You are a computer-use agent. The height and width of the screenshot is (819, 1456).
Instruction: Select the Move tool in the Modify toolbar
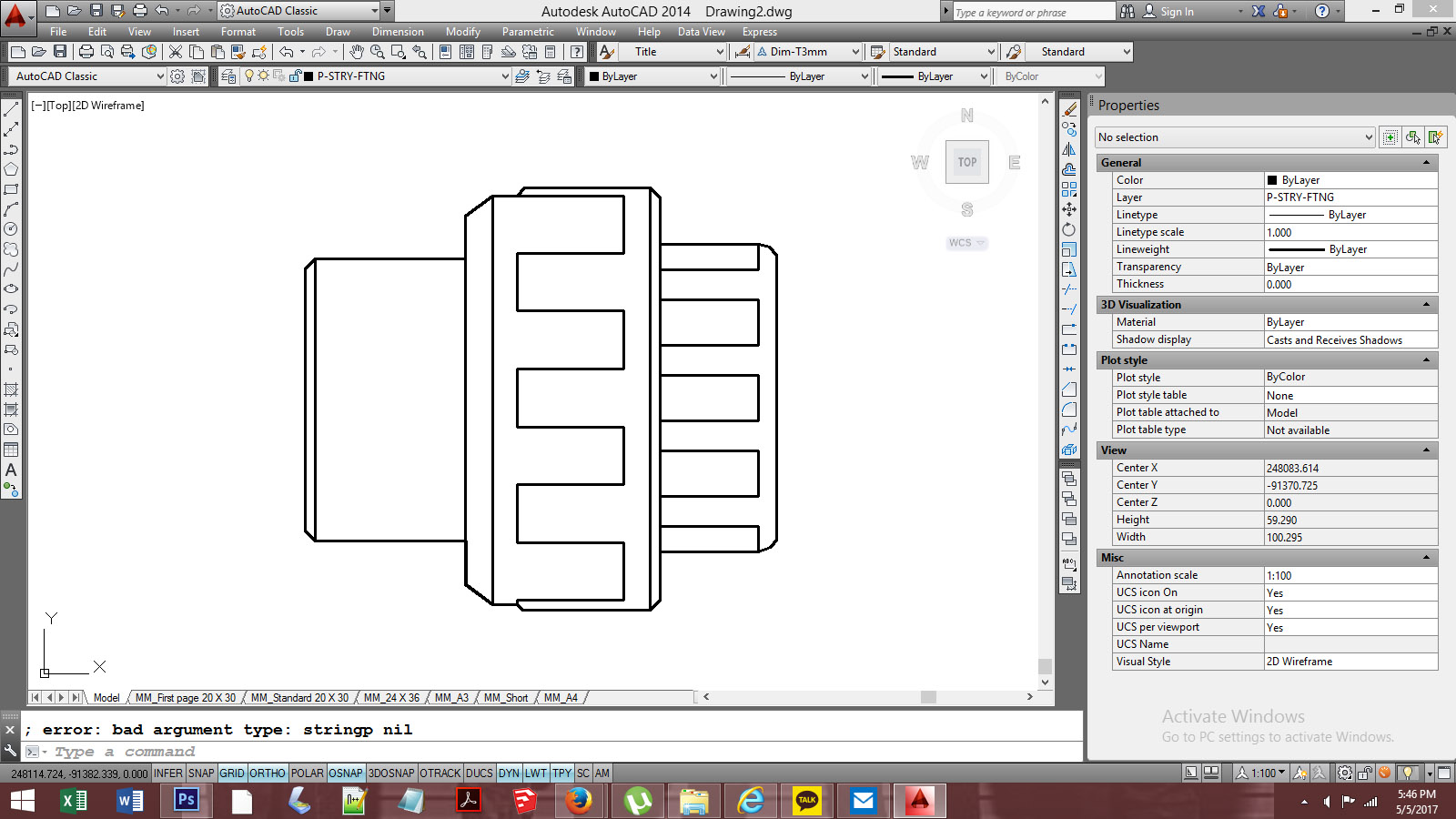[1069, 209]
